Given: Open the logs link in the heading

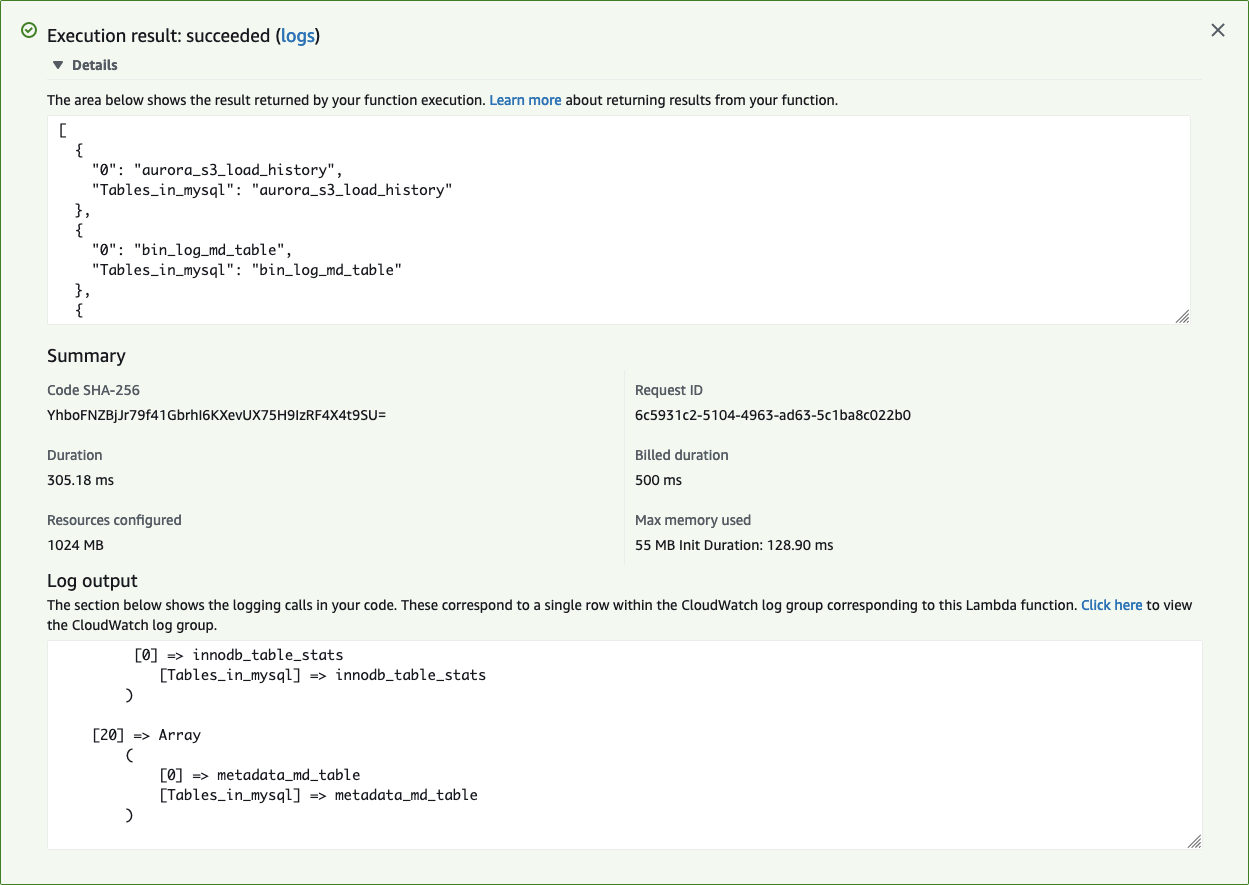Looking at the screenshot, I should point(297,36).
